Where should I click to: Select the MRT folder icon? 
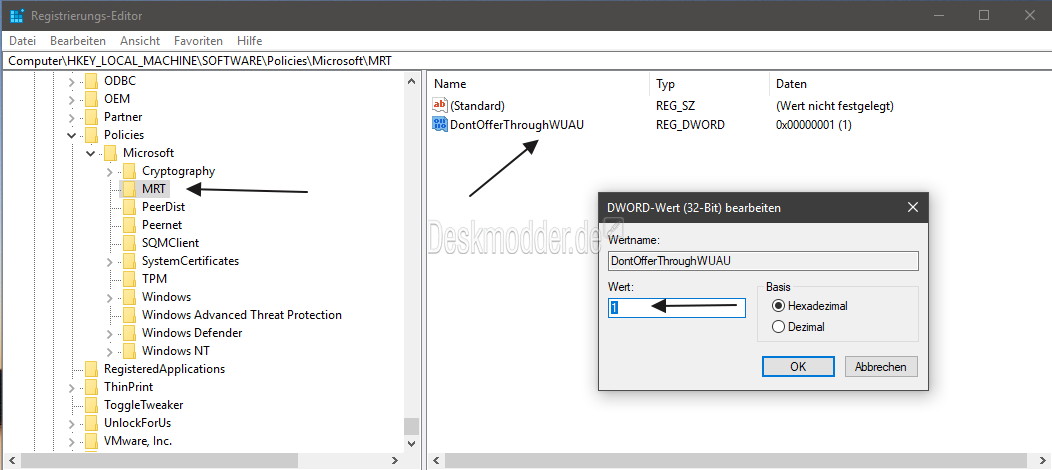129,189
